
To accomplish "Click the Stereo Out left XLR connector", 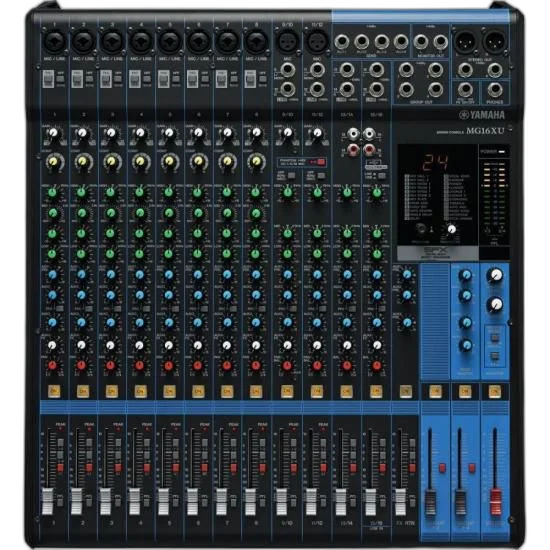I will click(465, 41).
